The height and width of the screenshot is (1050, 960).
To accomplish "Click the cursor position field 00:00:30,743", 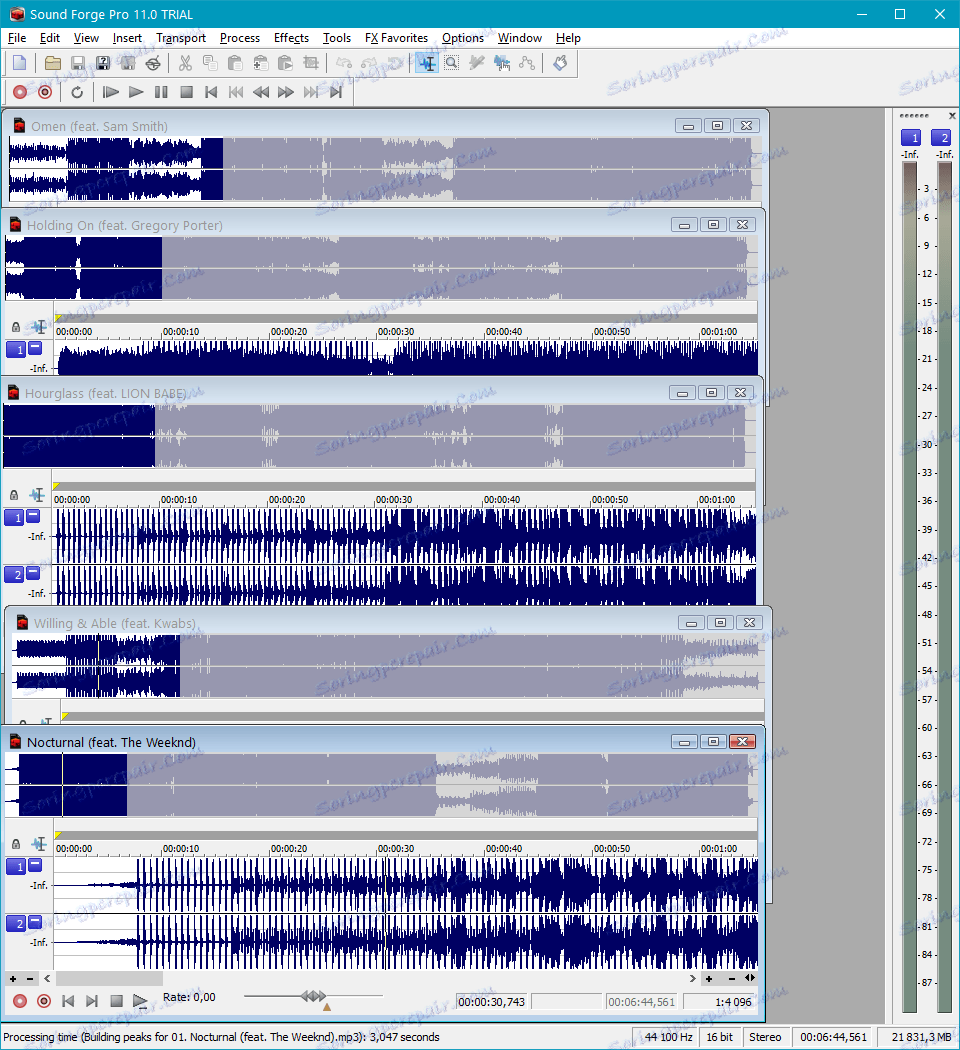I will click(x=492, y=1002).
